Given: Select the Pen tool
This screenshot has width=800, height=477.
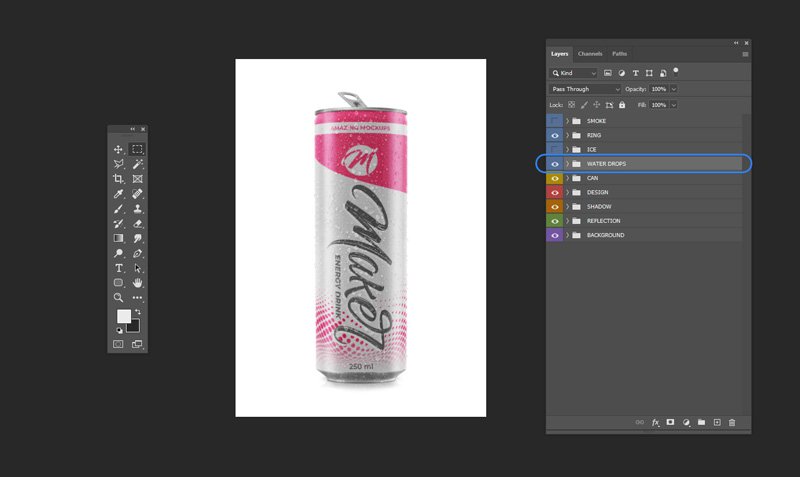Looking at the screenshot, I should click(x=137, y=253).
